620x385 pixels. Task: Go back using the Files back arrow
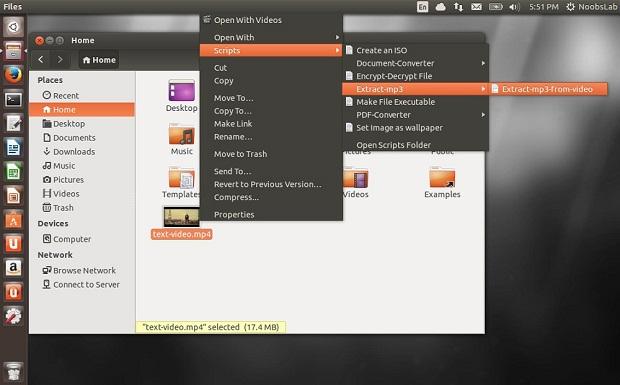pyautogui.click(x=41, y=60)
